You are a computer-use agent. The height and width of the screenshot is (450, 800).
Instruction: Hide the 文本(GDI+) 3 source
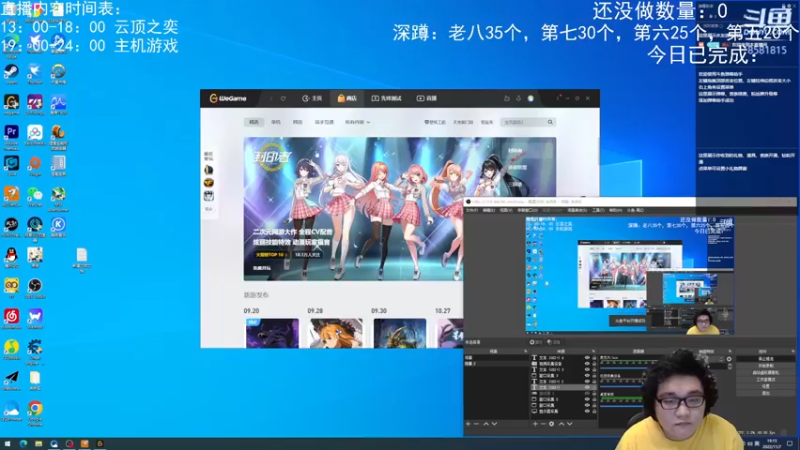point(587,369)
